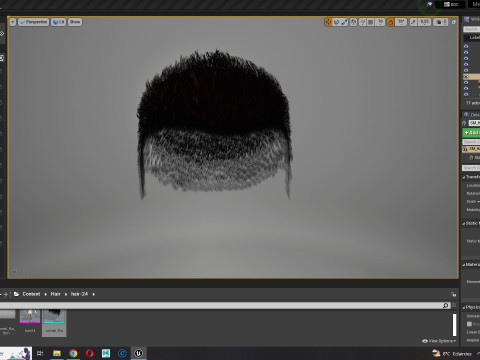Select the highlighted SM_ root component row
480x360 pixels.
click(471, 149)
